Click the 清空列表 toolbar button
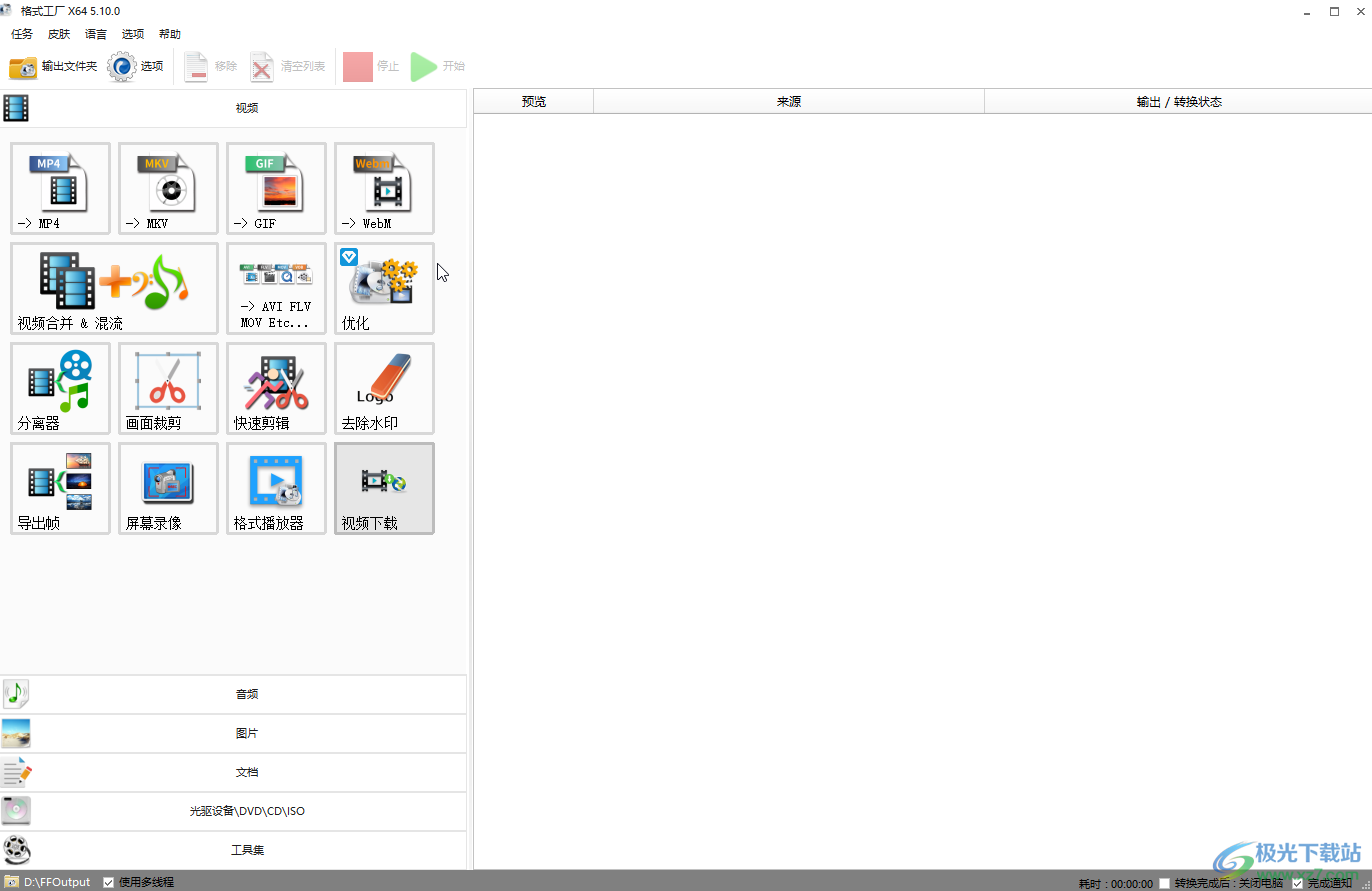Screen dimensions: 1372x891 pos(288,67)
